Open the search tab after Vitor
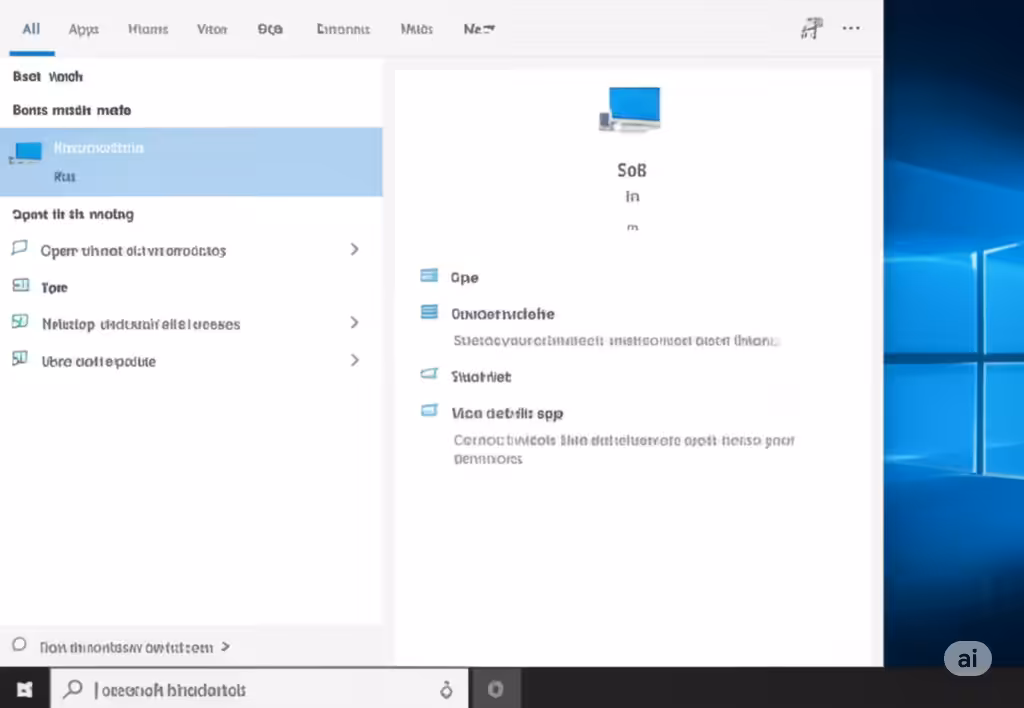 coord(270,29)
